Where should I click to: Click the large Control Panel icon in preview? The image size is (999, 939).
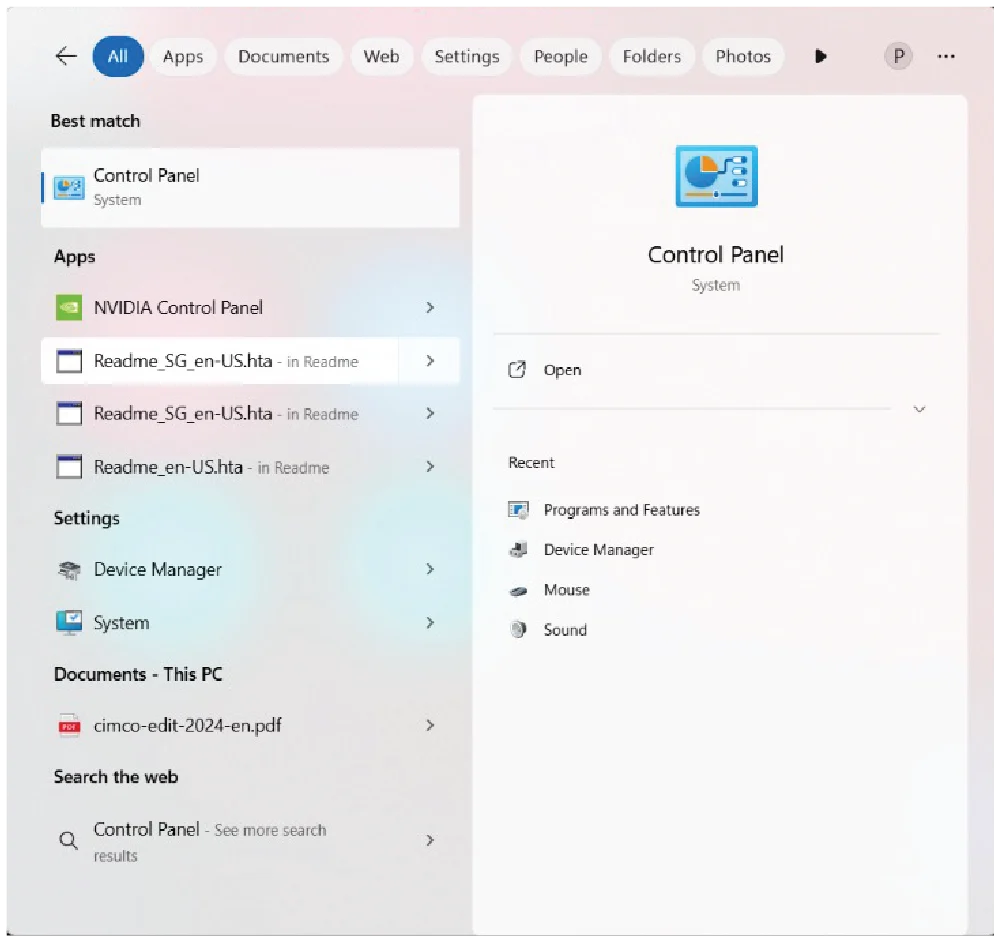coord(716,176)
